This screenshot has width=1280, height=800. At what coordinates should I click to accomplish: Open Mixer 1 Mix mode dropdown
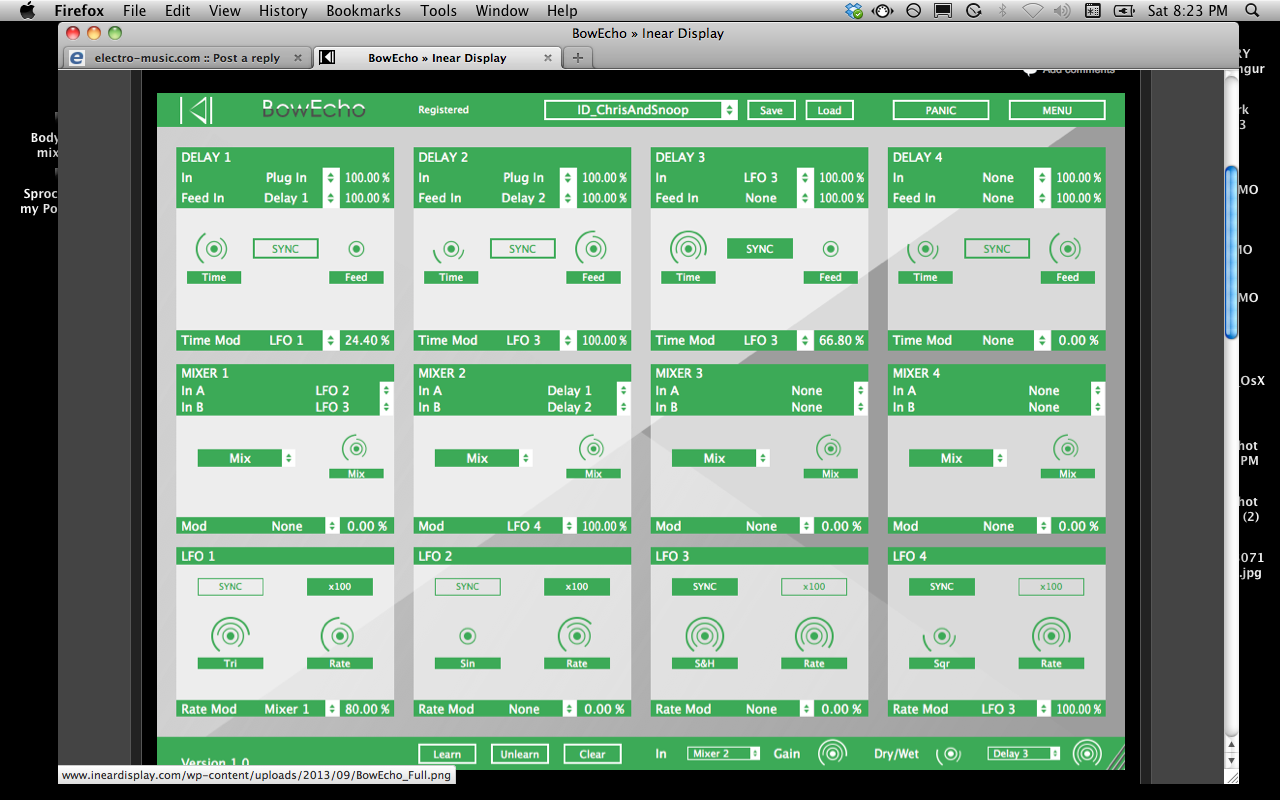tap(246, 458)
